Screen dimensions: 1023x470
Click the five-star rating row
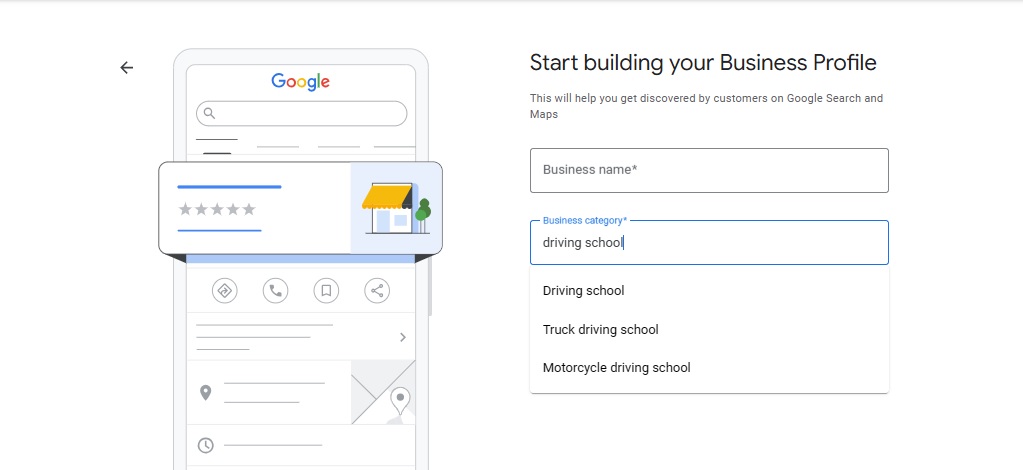point(217,210)
